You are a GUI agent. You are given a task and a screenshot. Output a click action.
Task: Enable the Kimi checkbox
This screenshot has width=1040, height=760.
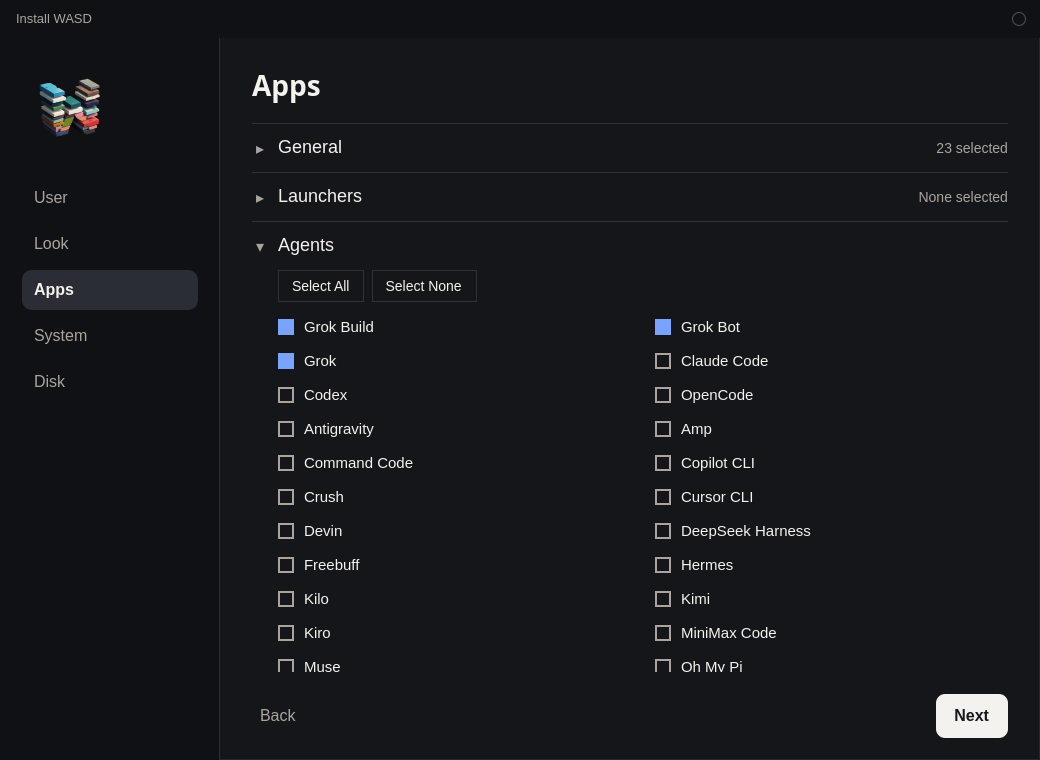[663, 599]
